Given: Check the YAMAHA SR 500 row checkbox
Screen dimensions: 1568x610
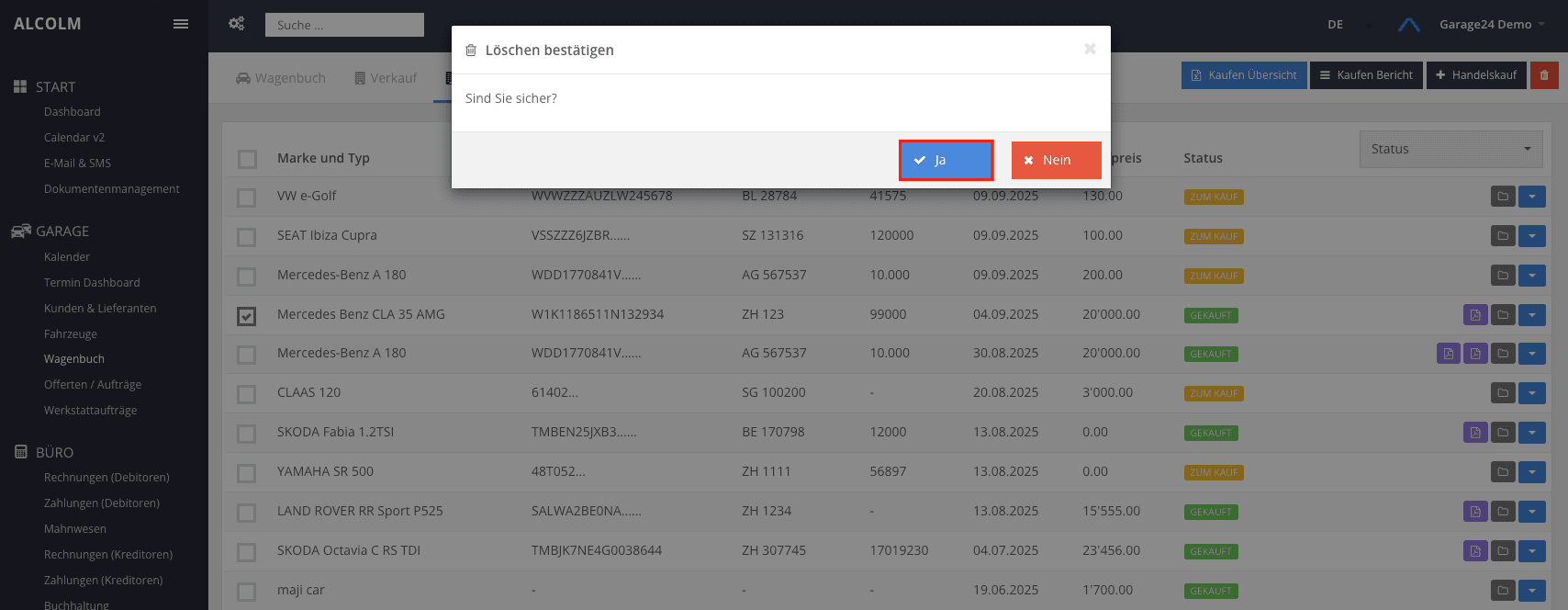Looking at the screenshot, I should [x=246, y=473].
